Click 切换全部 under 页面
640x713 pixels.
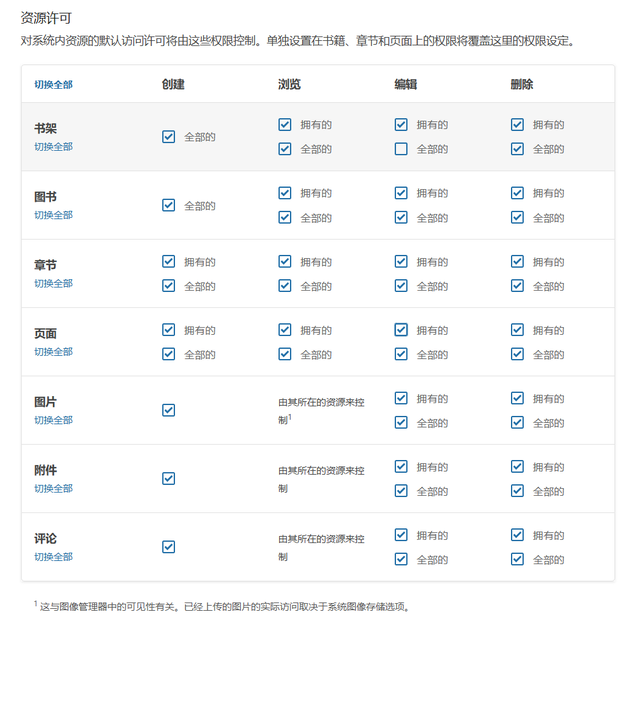click(53, 351)
